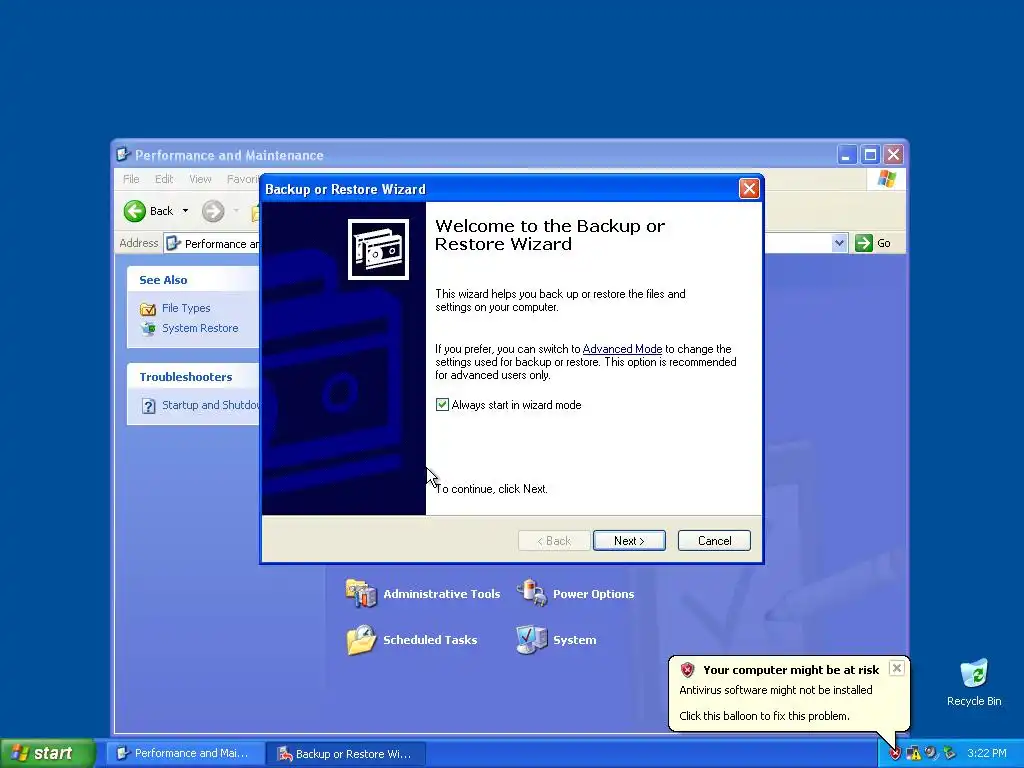Viewport: 1024px width, 768px height.
Task: Close the security warning balloon
Action: (897, 668)
